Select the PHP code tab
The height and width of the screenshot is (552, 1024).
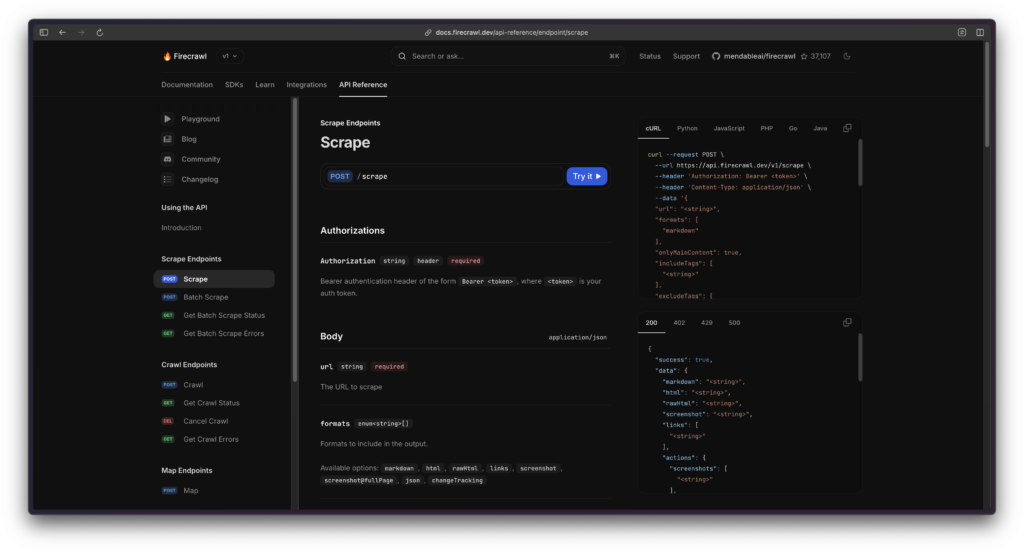click(x=767, y=129)
